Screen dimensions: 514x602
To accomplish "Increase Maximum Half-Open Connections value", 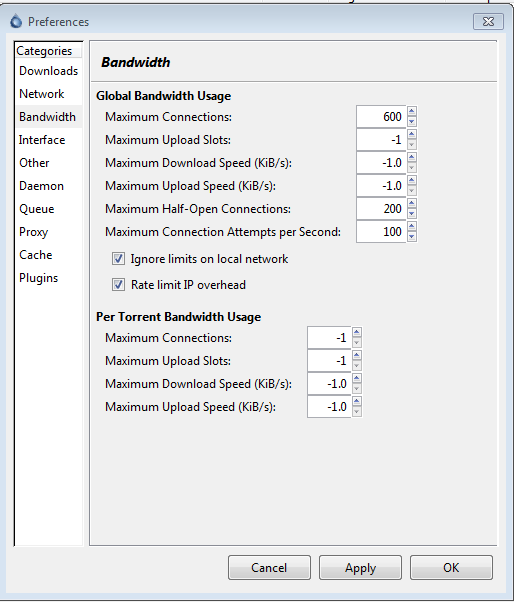I will (x=412, y=203).
